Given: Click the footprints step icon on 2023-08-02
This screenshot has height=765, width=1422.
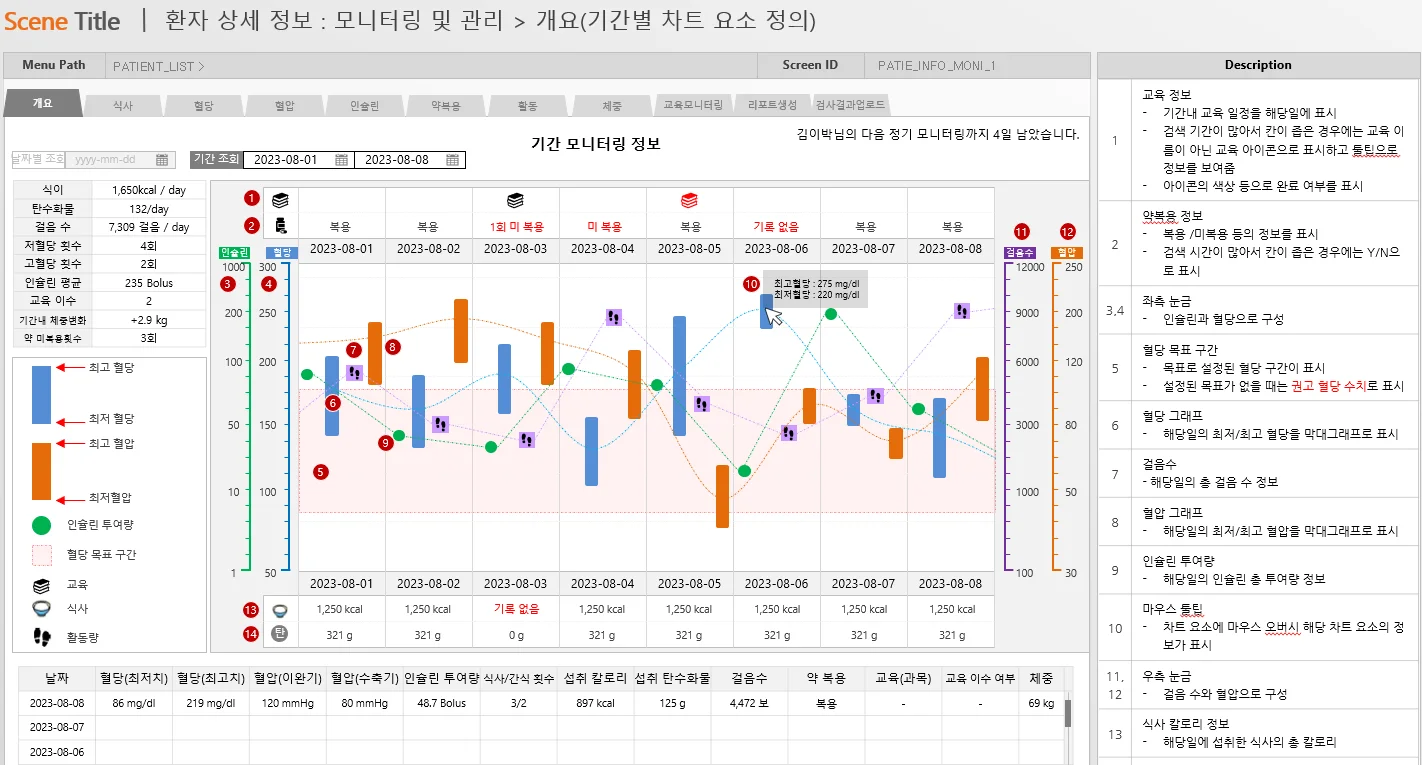Looking at the screenshot, I should [x=440, y=424].
